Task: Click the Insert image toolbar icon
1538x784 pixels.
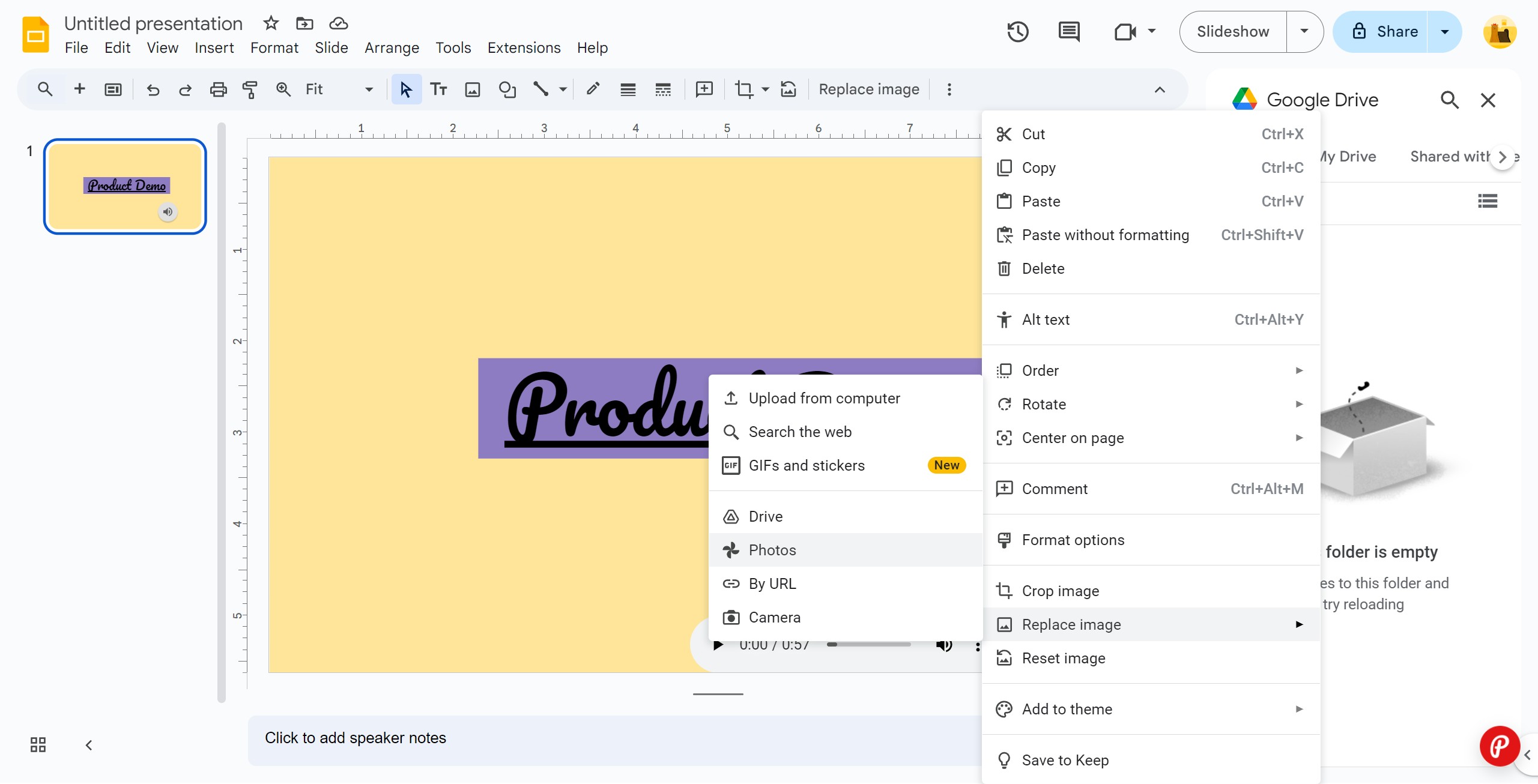Action: click(473, 89)
